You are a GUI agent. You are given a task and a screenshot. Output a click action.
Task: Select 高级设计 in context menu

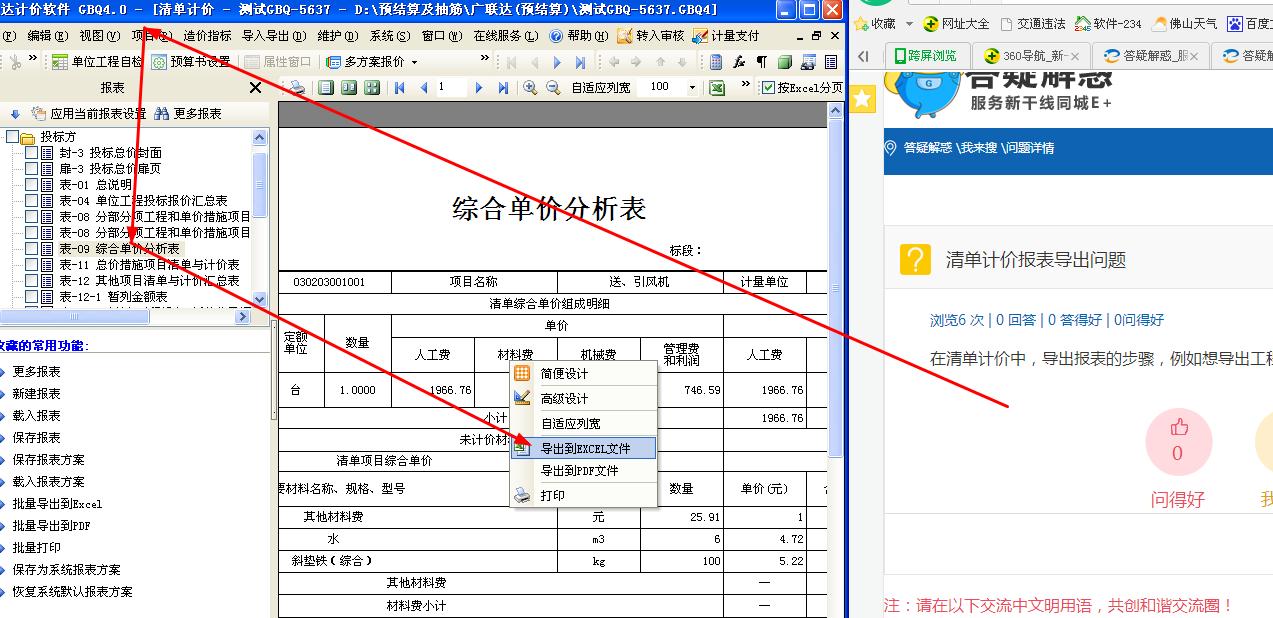pos(584,399)
